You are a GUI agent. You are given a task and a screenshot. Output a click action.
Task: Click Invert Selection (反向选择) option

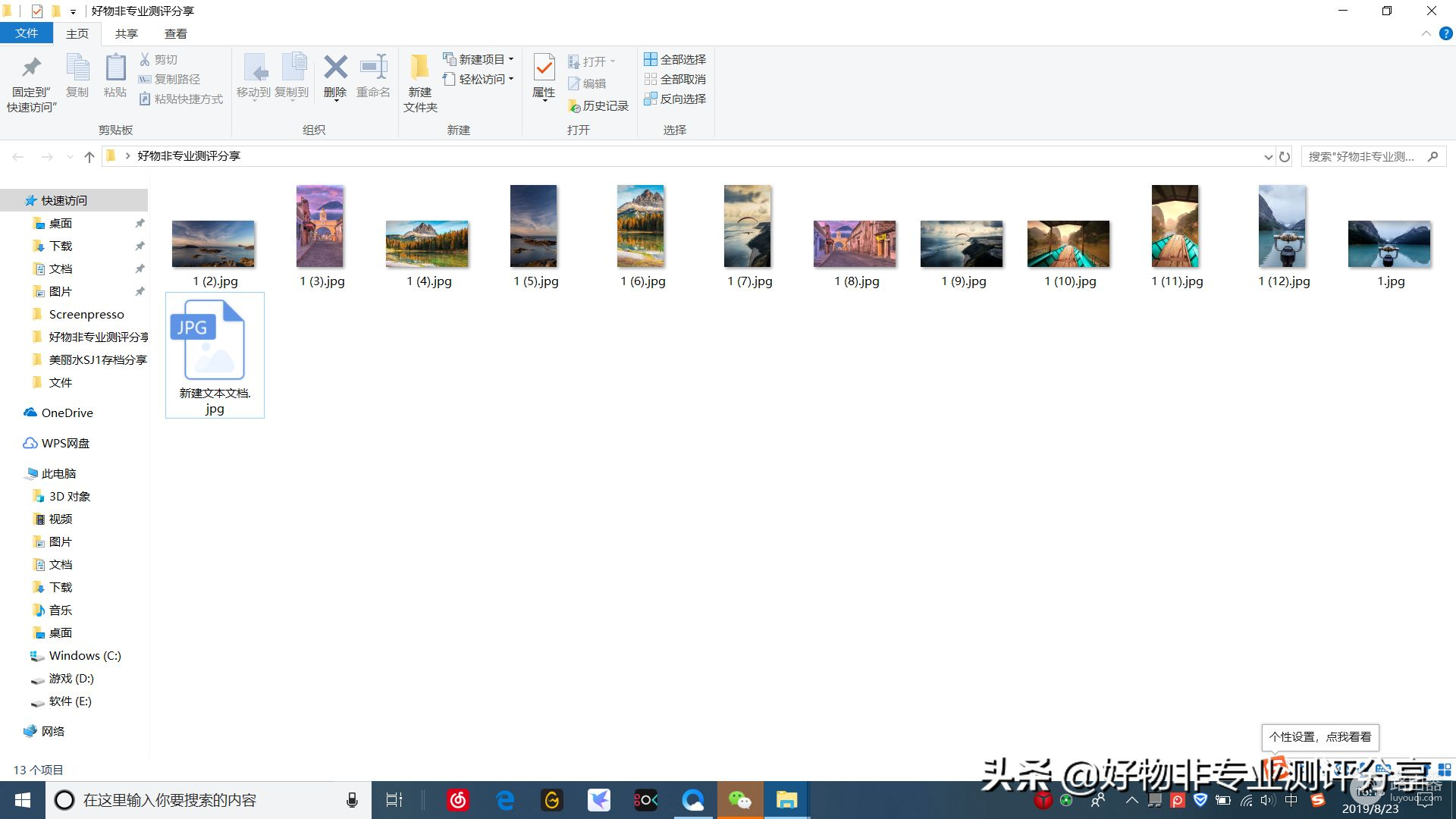point(675,99)
